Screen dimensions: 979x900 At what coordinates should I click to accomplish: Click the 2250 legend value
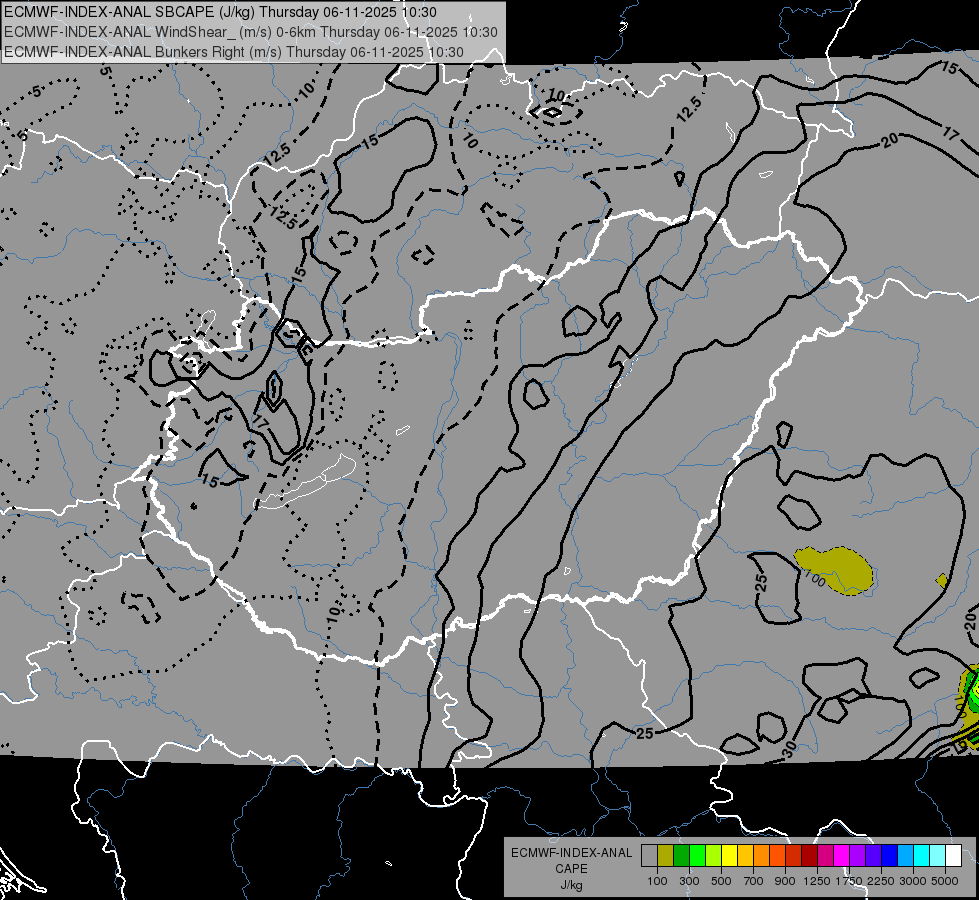(881, 881)
